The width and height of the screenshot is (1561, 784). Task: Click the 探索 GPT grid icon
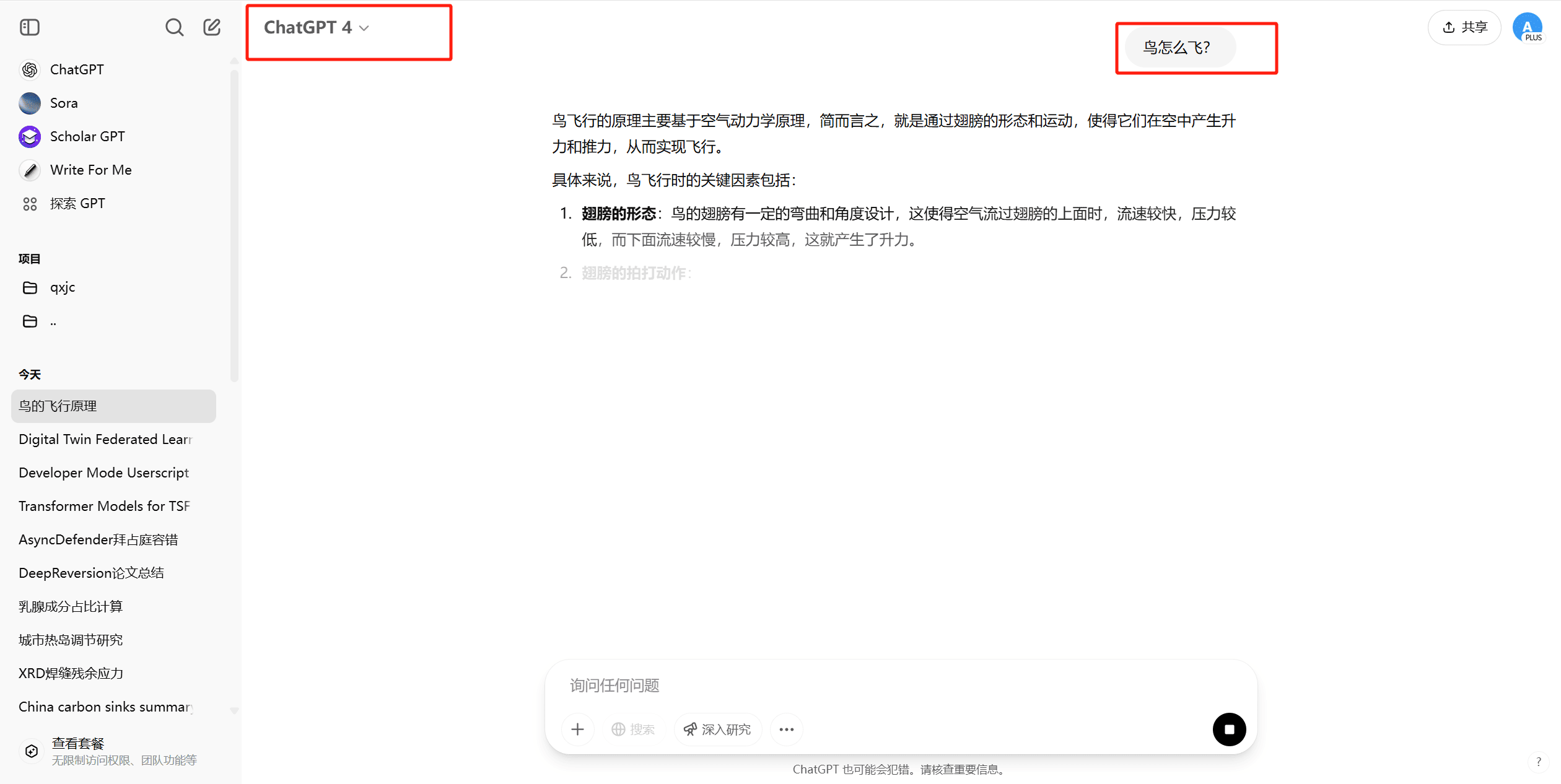point(30,204)
